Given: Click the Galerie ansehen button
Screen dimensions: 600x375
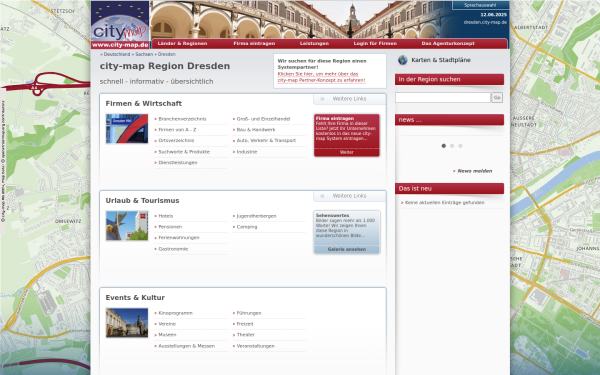Looking at the screenshot, I should click(x=347, y=249).
